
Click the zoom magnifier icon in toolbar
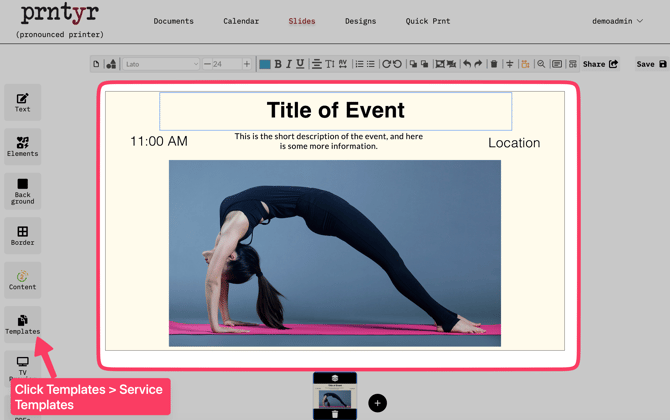pyautogui.click(x=541, y=64)
